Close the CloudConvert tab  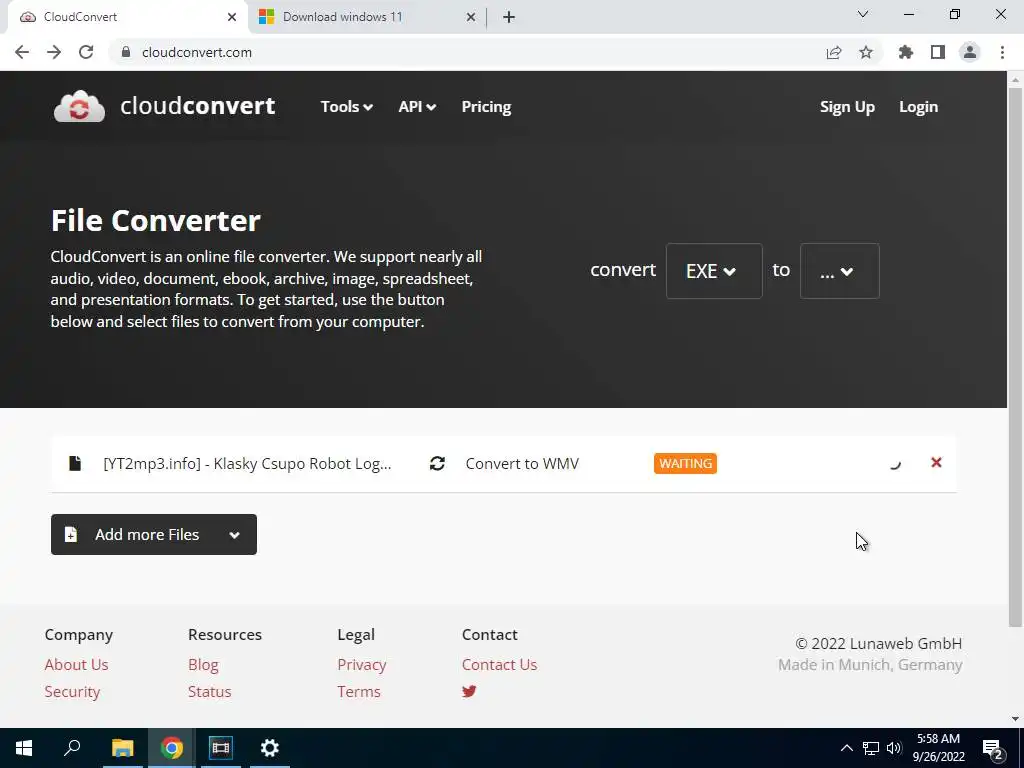[232, 17]
